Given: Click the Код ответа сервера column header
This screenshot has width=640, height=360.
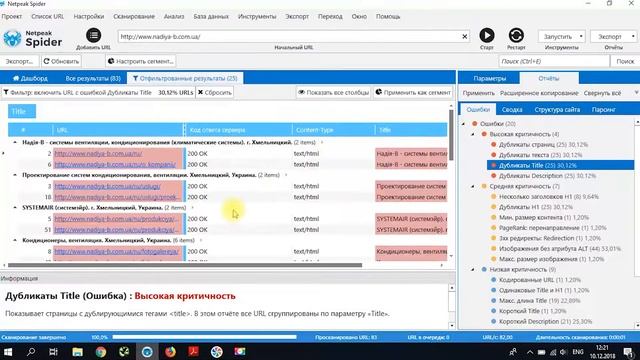Looking at the screenshot, I should pos(238,130).
